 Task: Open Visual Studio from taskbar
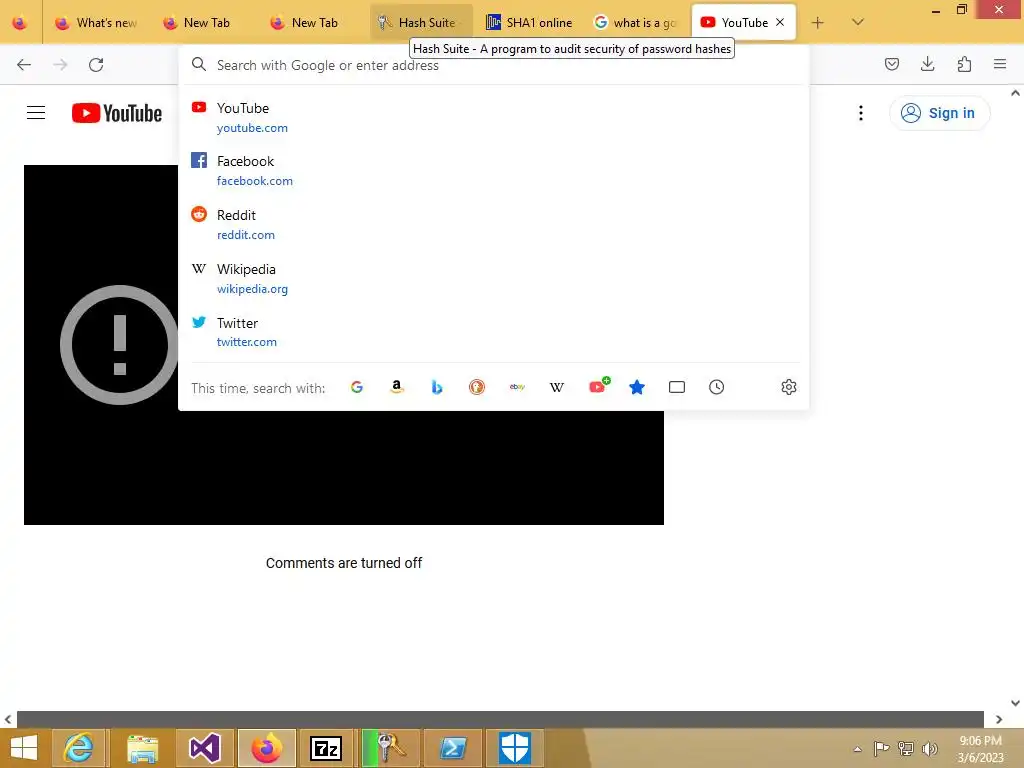point(204,748)
